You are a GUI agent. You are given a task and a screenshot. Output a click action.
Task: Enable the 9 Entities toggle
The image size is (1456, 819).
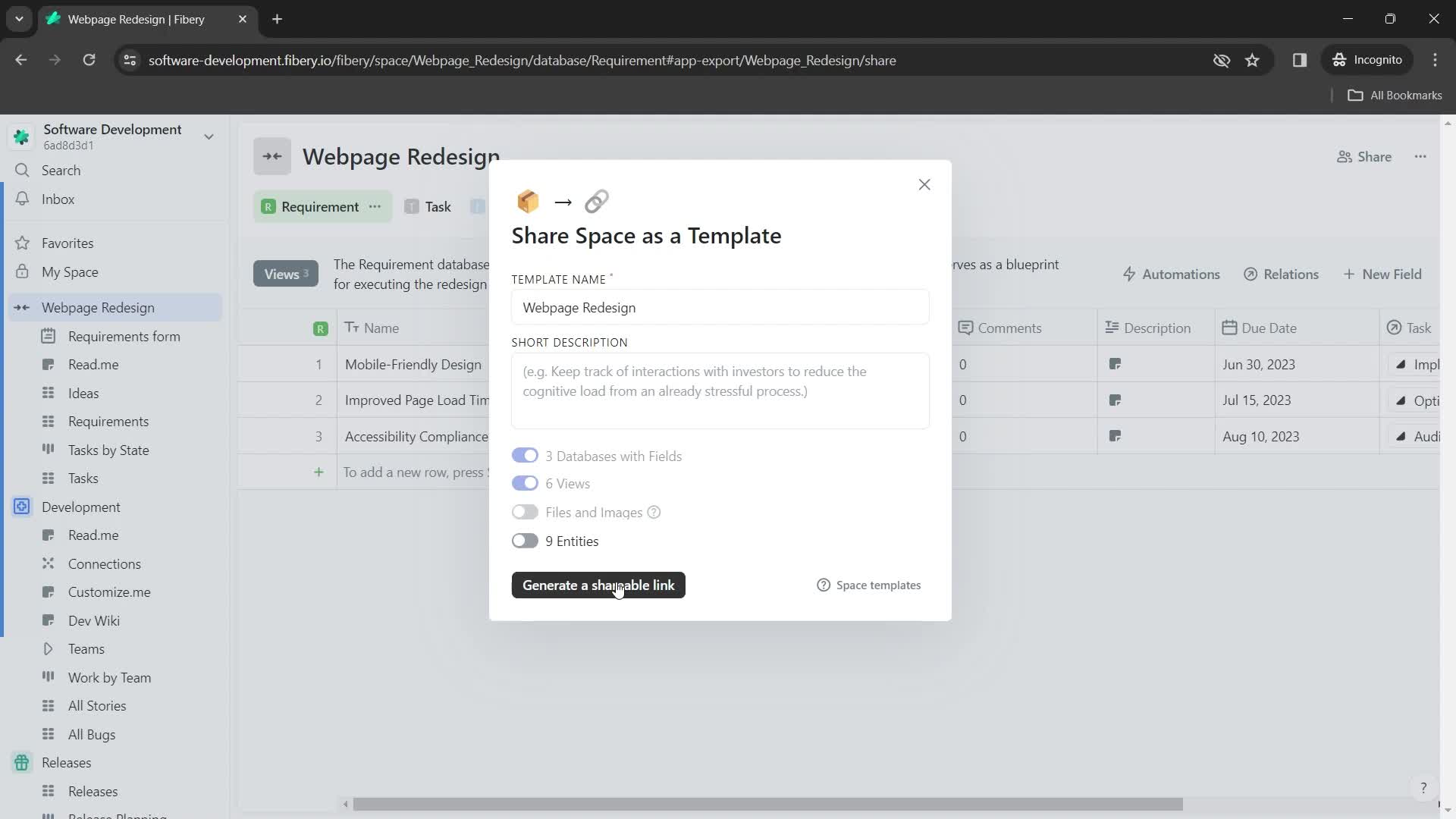pyautogui.click(x=525, y=541)
